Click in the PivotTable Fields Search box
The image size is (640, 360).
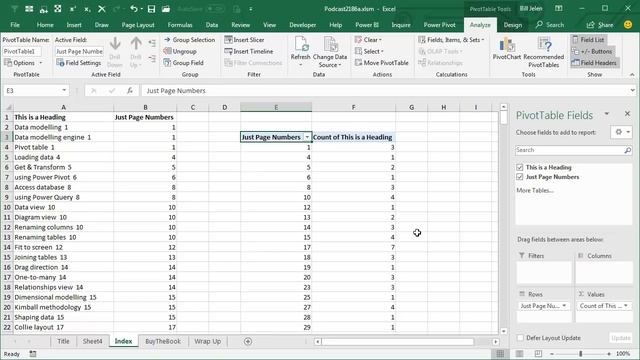pyautogui.click(x=569, y=150)
